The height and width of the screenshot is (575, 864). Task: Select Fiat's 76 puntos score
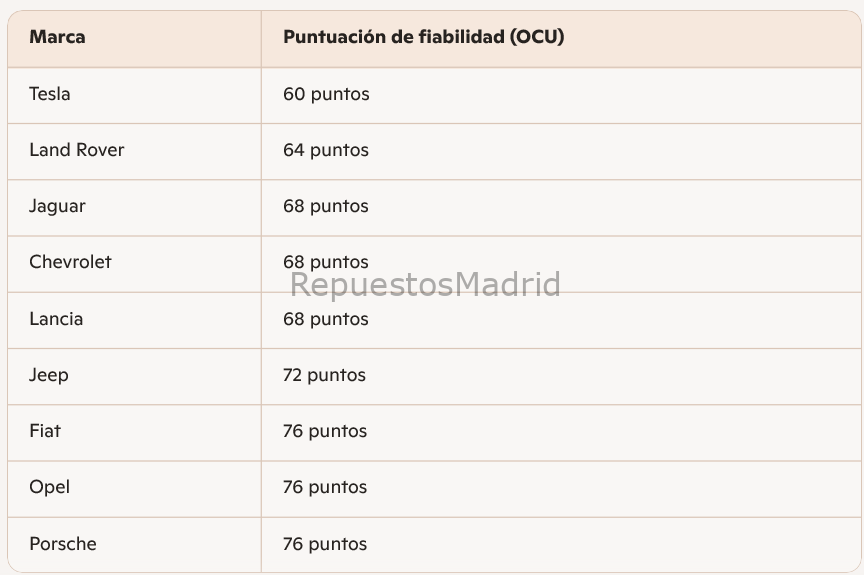(325, 432)
